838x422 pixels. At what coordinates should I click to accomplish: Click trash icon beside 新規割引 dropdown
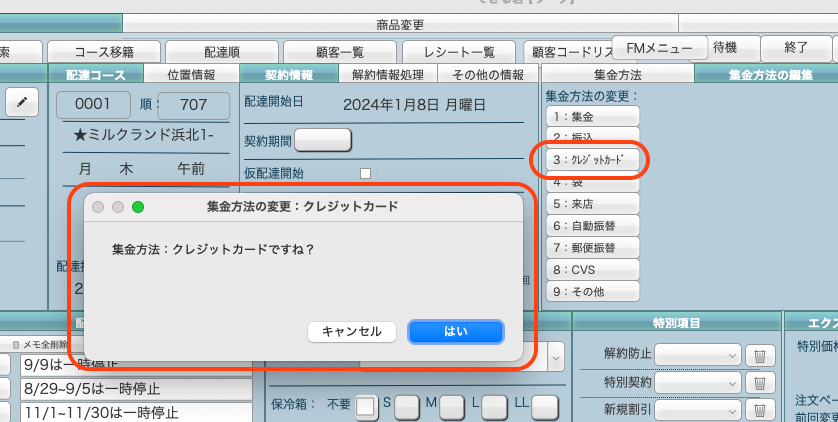click(760, 409)
